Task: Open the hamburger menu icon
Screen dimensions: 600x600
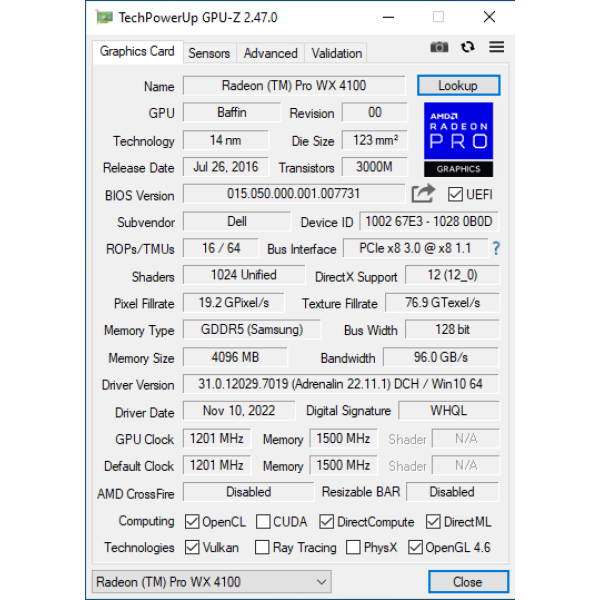Action: click(x=496, y=47)
